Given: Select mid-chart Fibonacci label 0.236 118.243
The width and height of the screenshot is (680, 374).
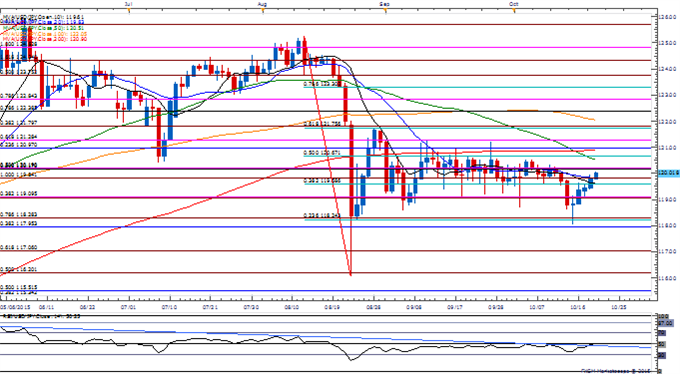Looking at the screenshot, I should tap(322, 215).
